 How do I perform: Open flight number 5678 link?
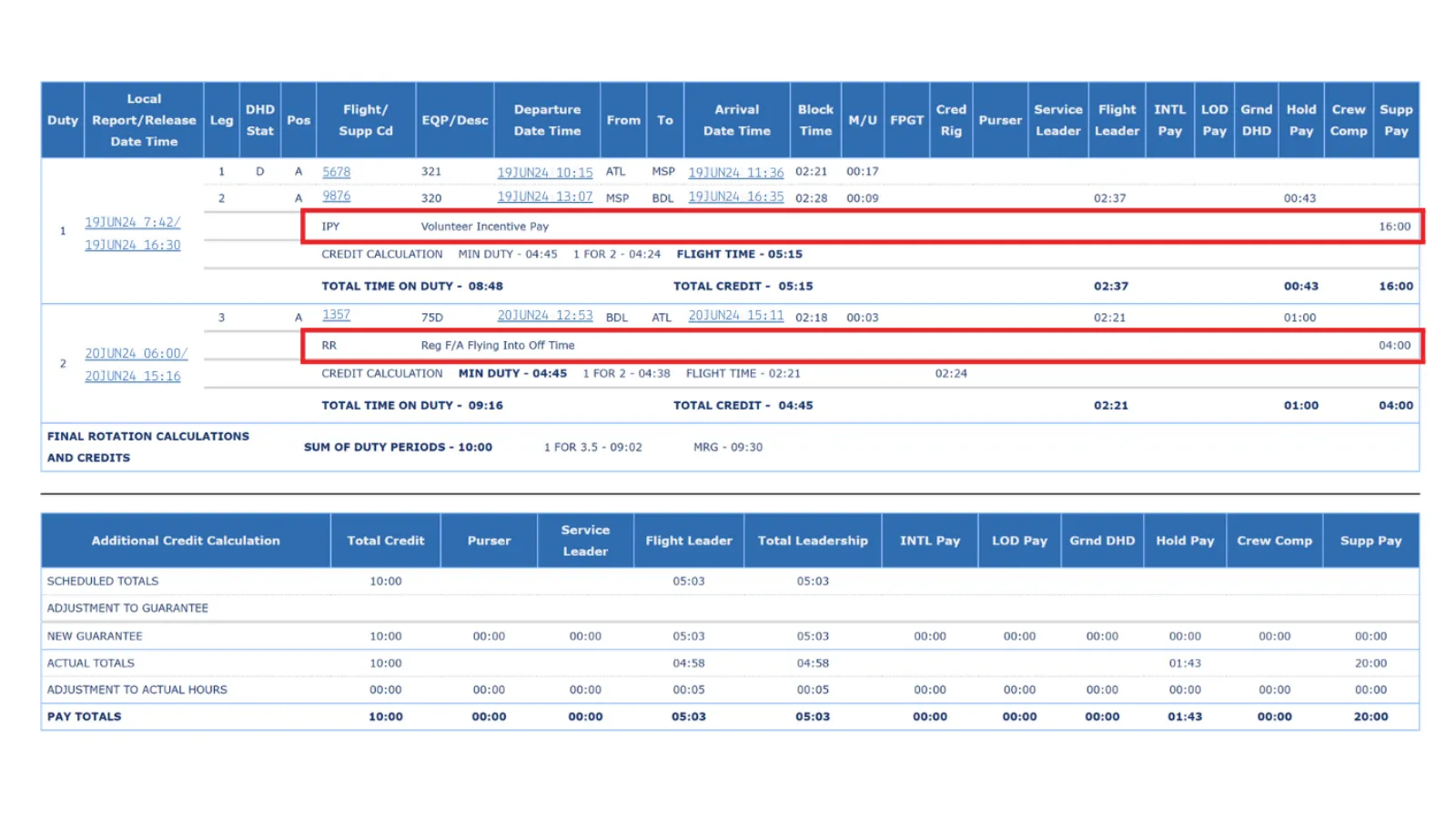pyautogui.click(x=336, y=172)
